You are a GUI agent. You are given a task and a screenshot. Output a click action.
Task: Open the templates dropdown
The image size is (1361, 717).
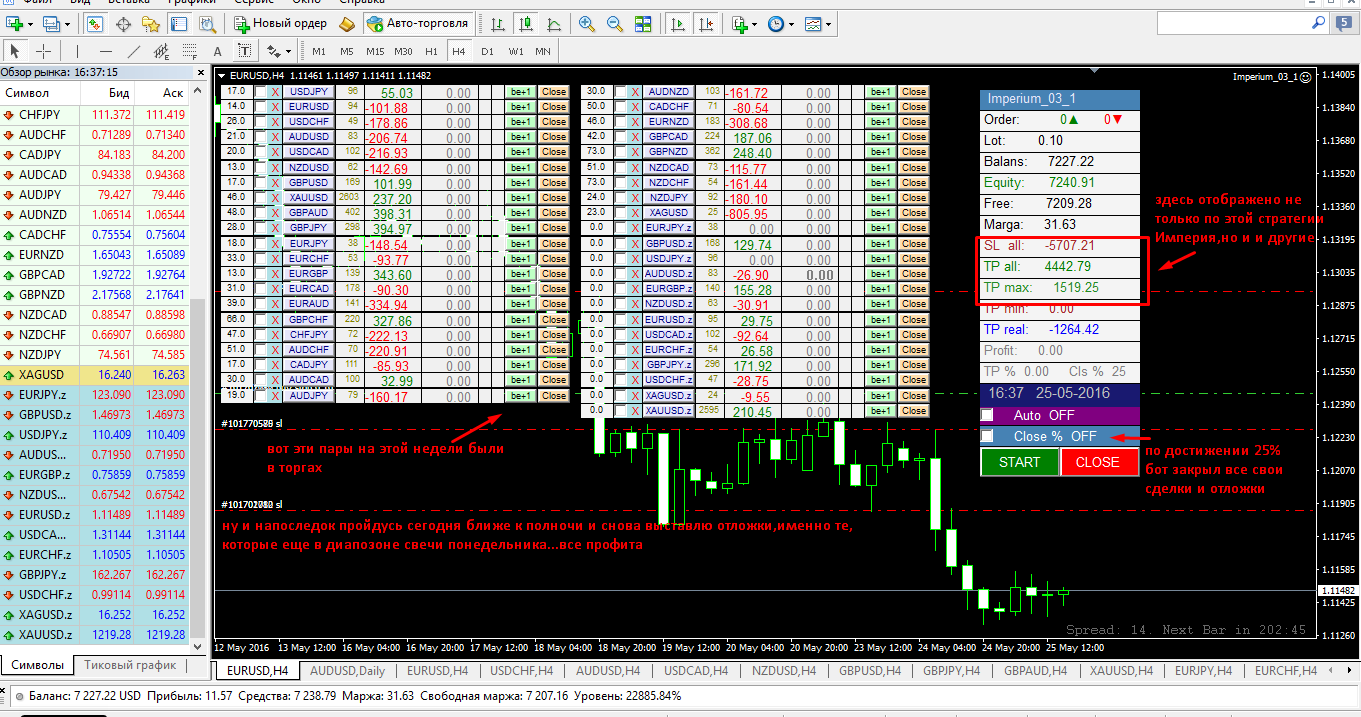(829, 22)
